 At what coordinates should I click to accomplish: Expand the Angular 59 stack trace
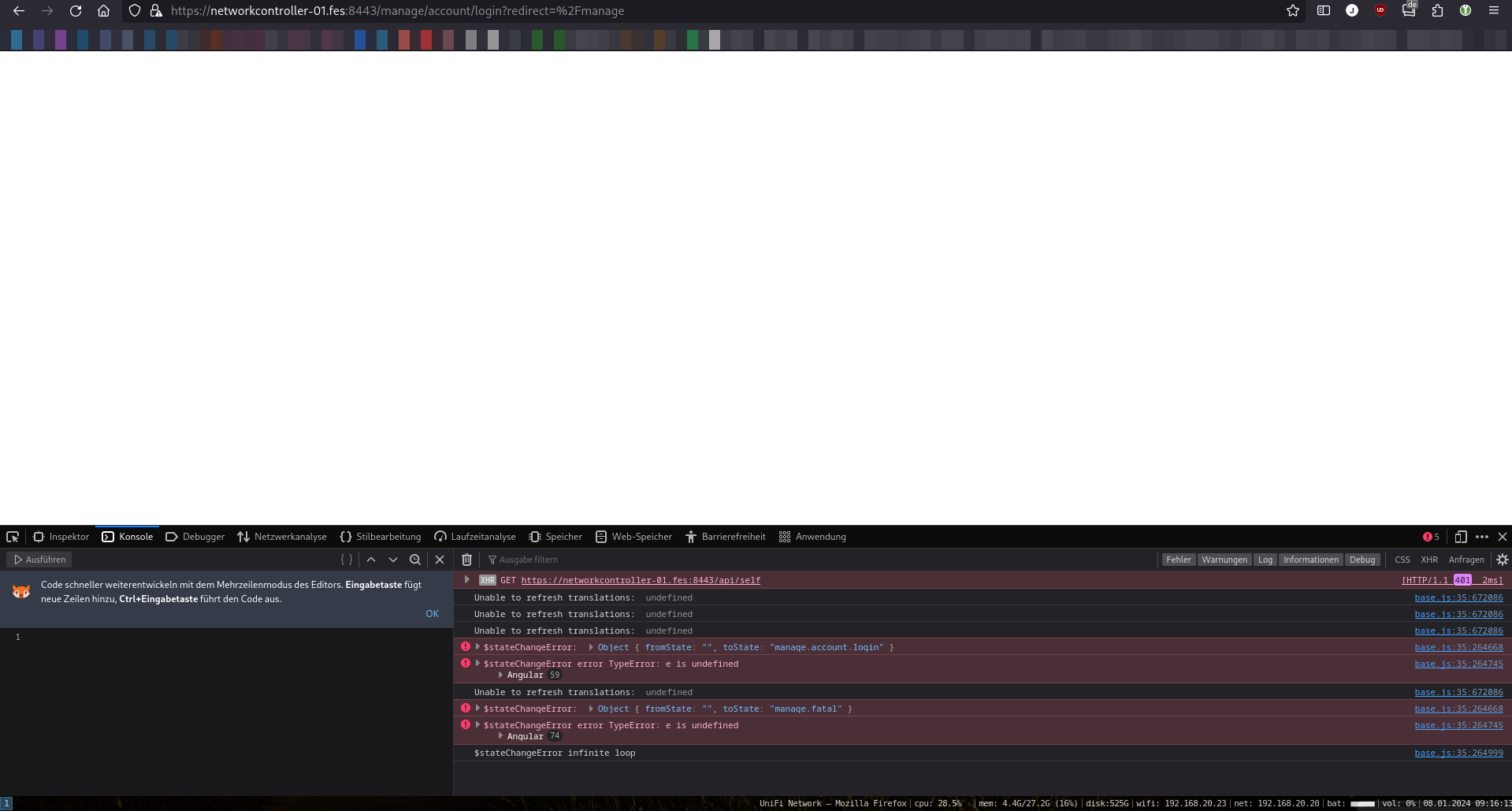(x=501, y=675)
